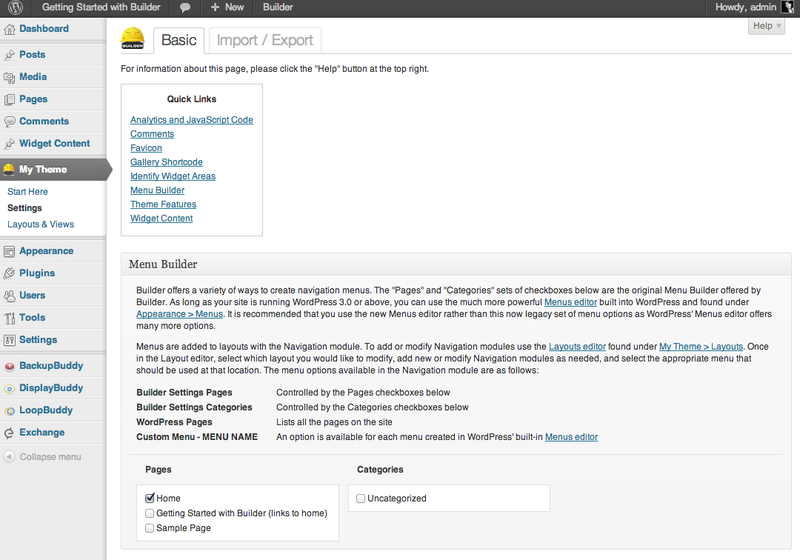
Task: Check the Uncategorized category checkbox
Action: tap(361, 498)
